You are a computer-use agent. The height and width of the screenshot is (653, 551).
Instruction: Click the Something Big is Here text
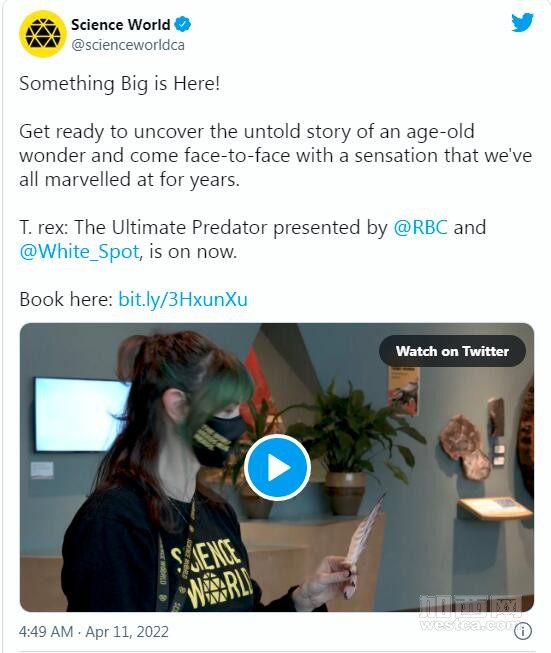[x=120, y=83]
